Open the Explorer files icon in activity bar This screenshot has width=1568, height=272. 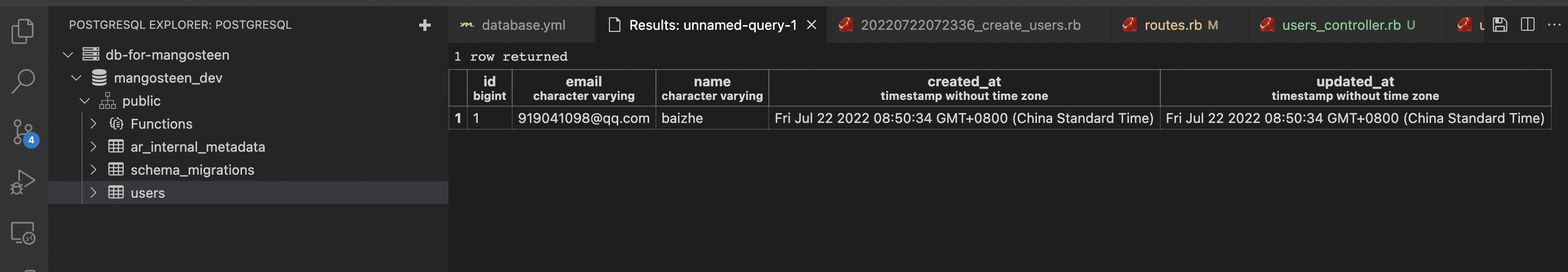point(23,30)
